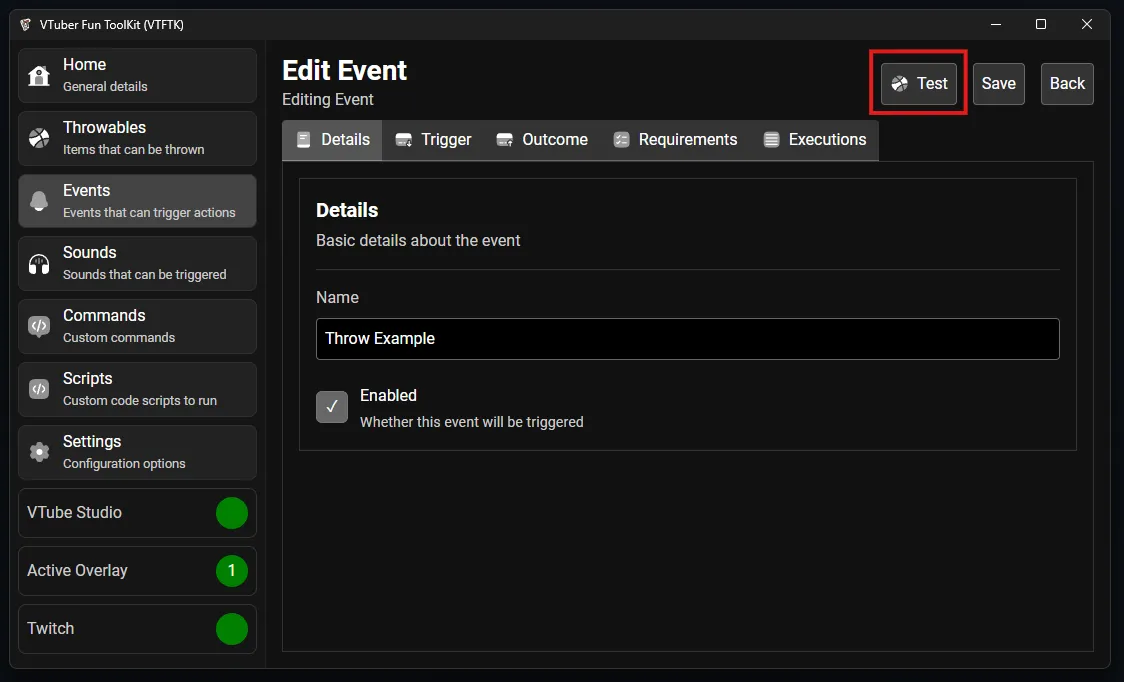Open Sounds via the headphones icon
The width and height of the screenshot is (1124, 682).
click(x=39, y=264)
